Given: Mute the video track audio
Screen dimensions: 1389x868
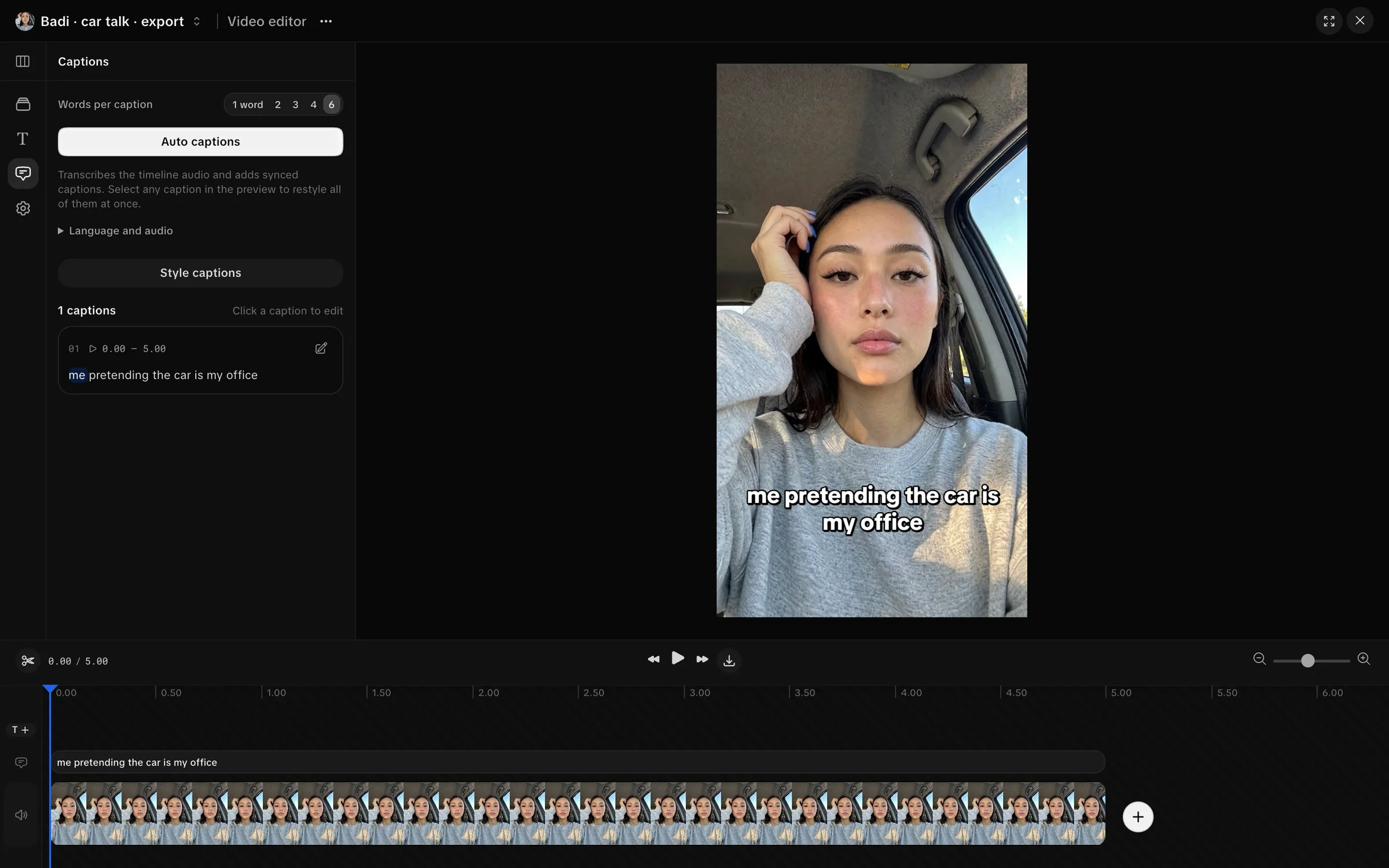Looking at the screenshot, I should pyautogui.click(x=21, y=815).
